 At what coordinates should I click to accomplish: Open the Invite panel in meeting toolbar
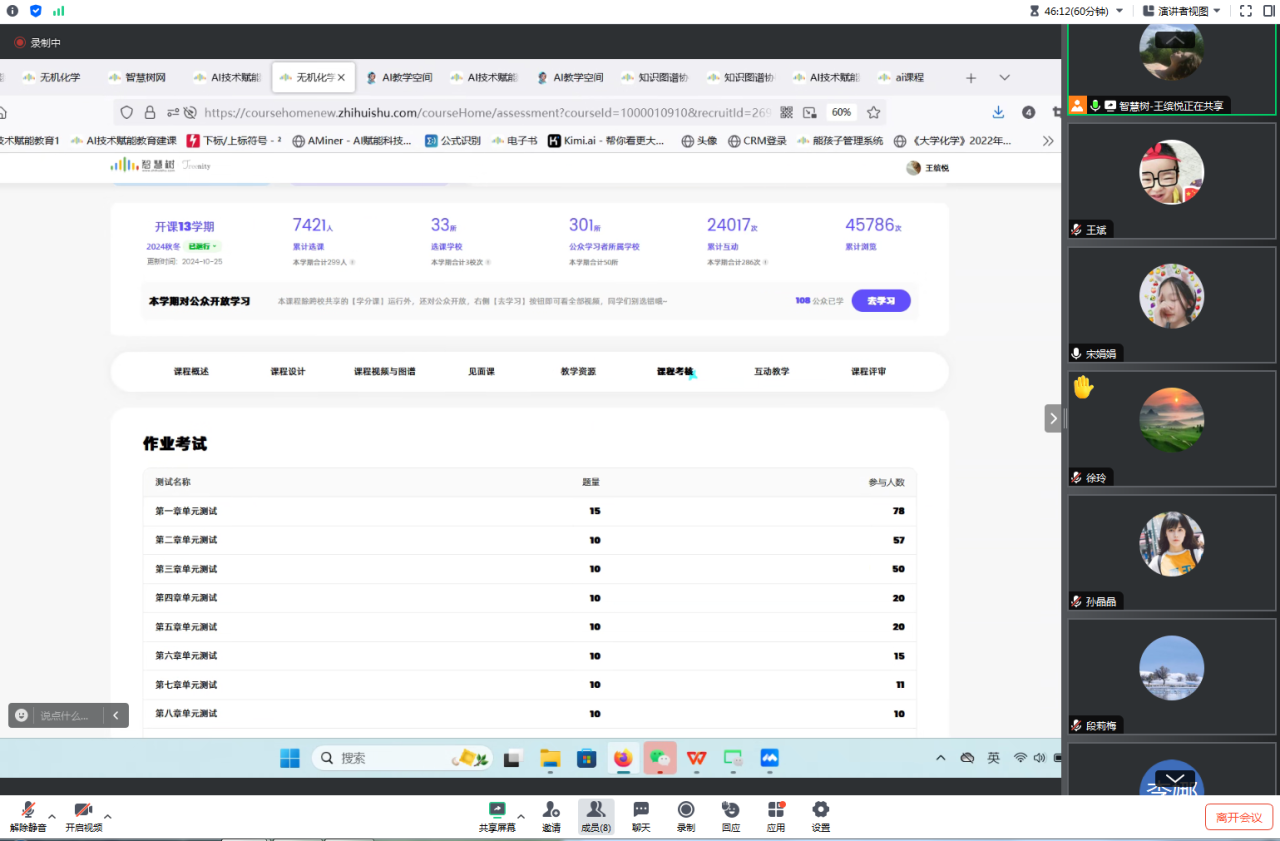[x=551, y=815]
